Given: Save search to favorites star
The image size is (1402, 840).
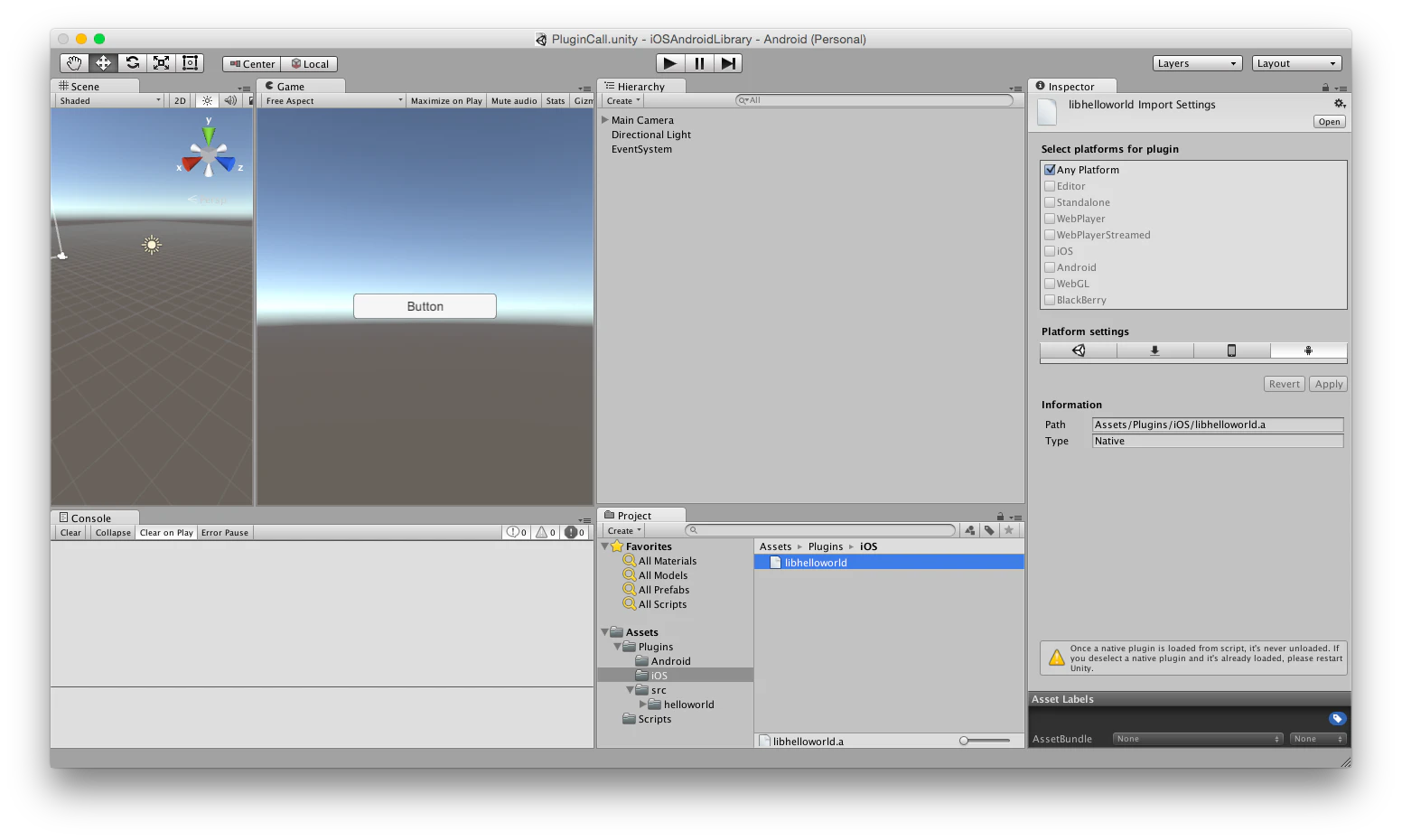Looking at the screenshot, I should coord(1009,531).
